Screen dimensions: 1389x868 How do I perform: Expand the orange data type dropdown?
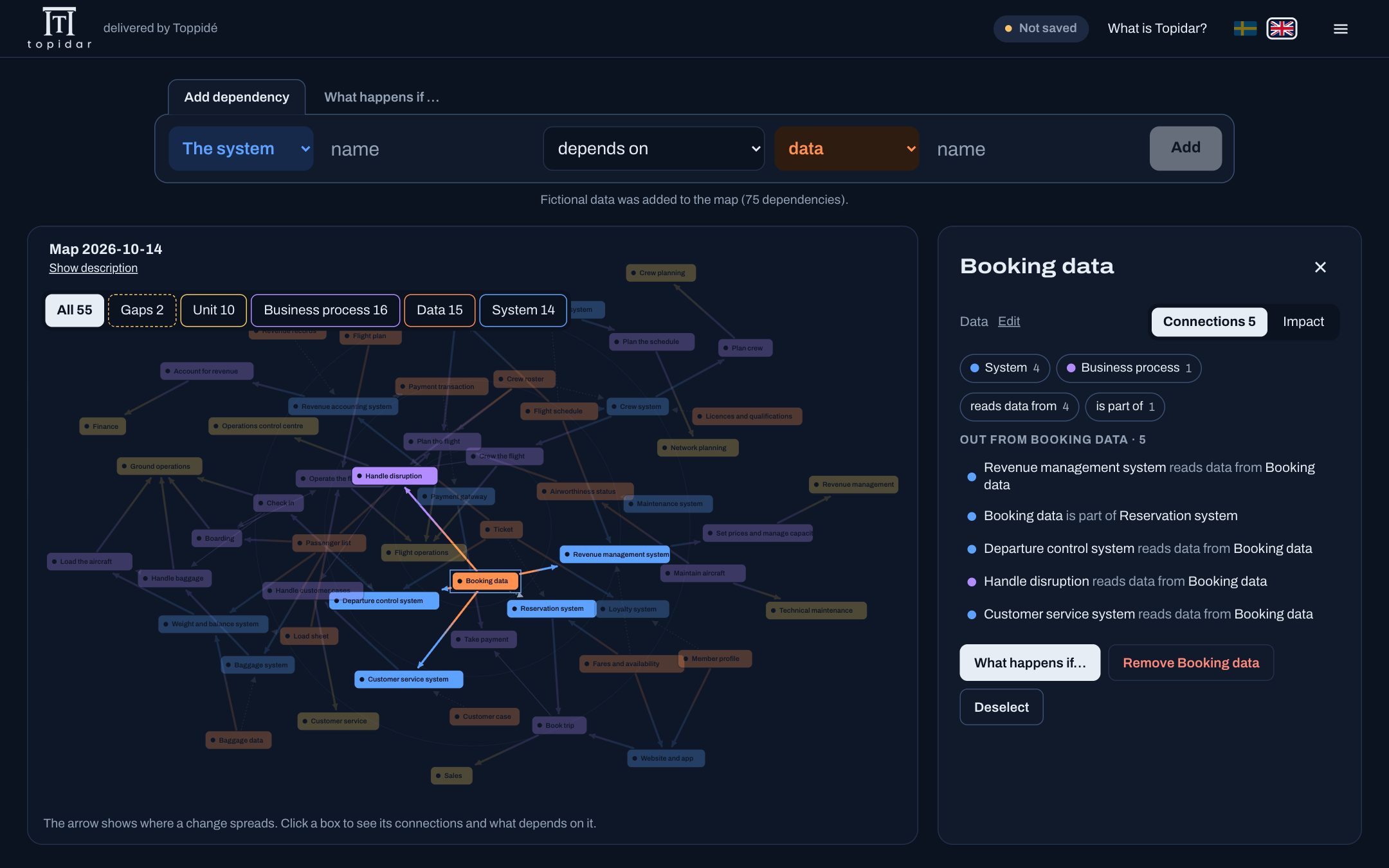(846, 149)
